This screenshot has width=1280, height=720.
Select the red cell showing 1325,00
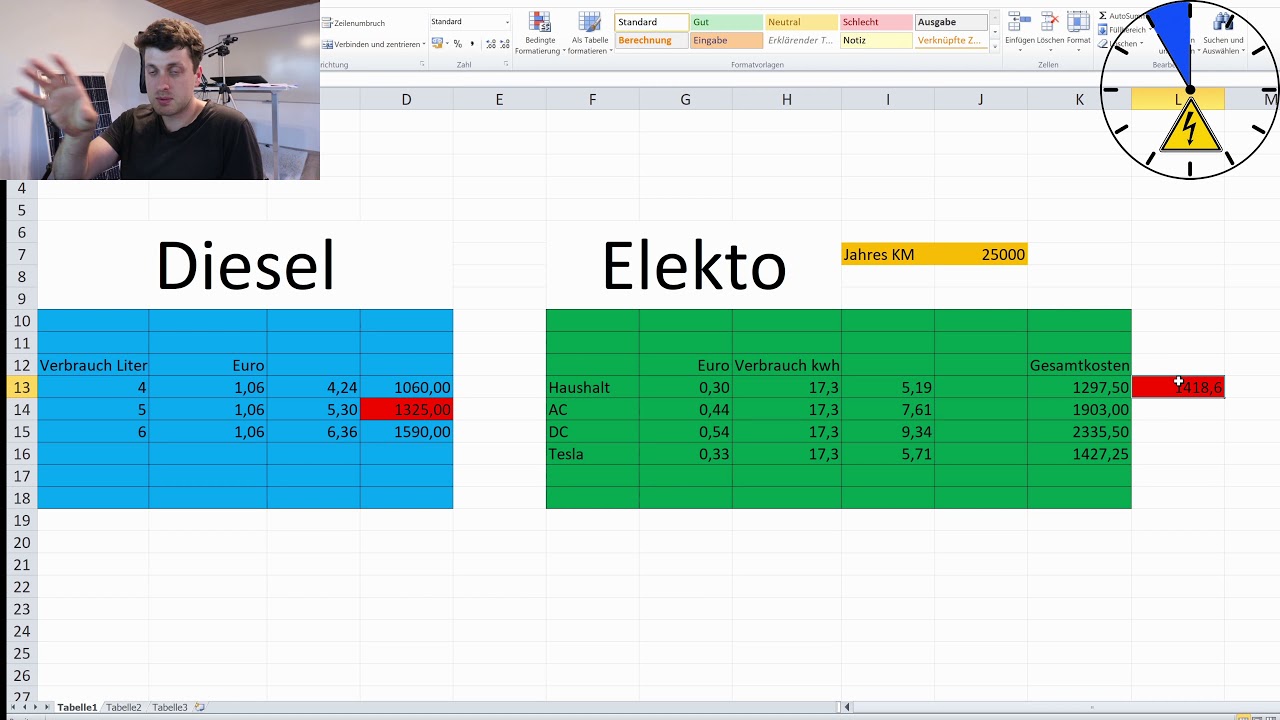(x=407, y=409)
